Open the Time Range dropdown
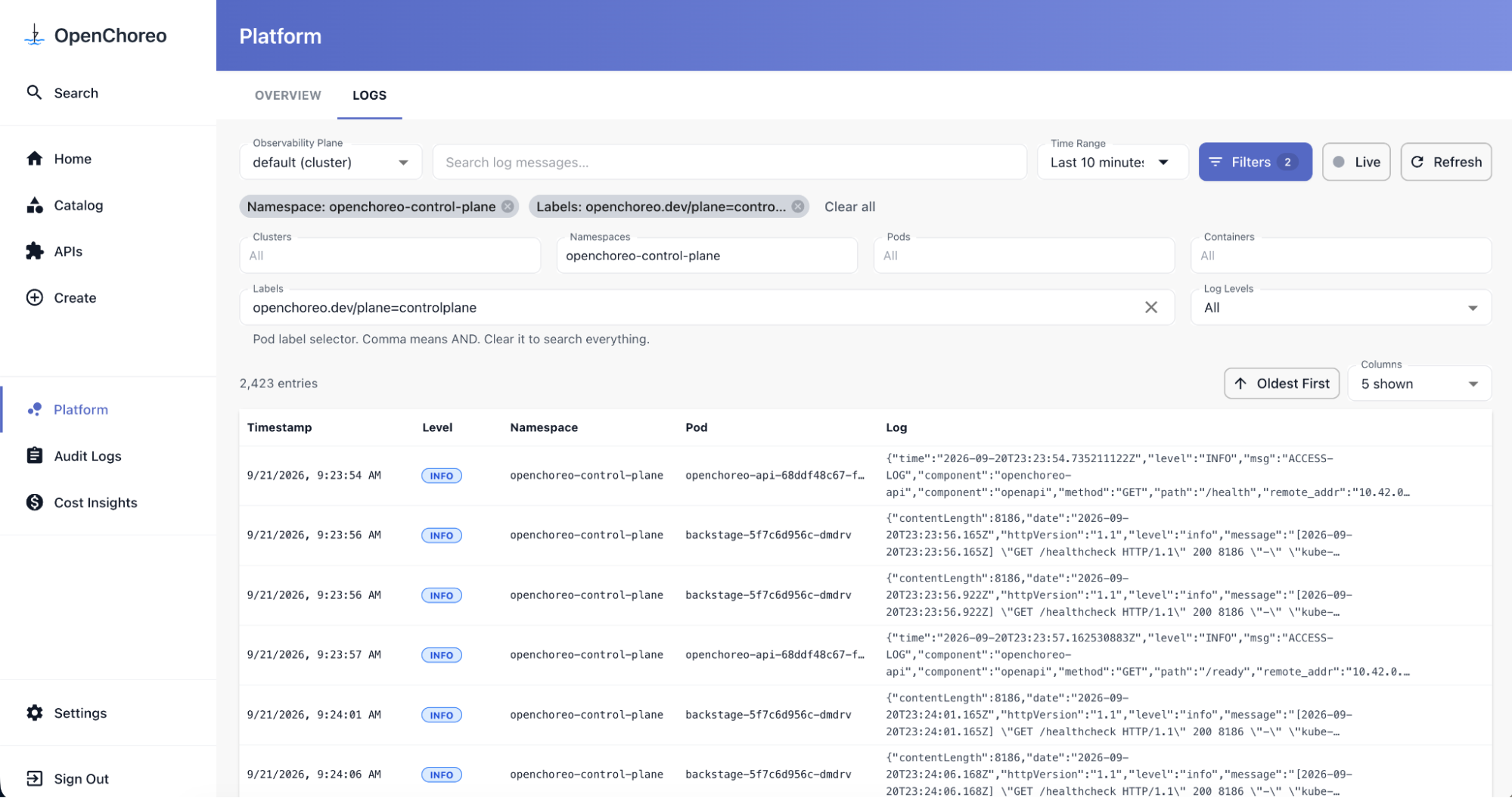This screenshot has width=1512, height=798. (1111, 162)
